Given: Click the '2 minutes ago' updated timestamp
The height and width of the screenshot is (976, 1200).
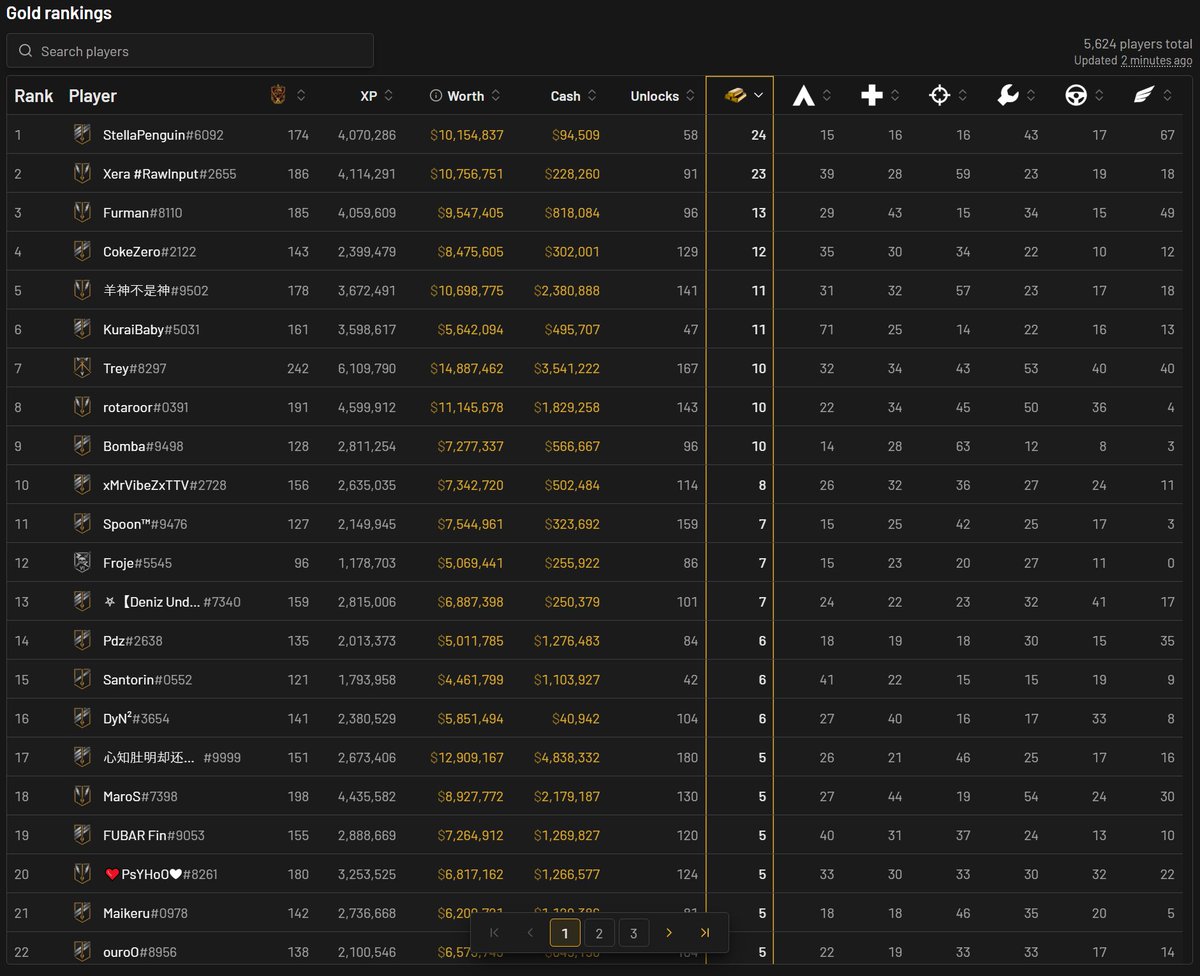Looking at the screenshot, I should point(1156,60).
